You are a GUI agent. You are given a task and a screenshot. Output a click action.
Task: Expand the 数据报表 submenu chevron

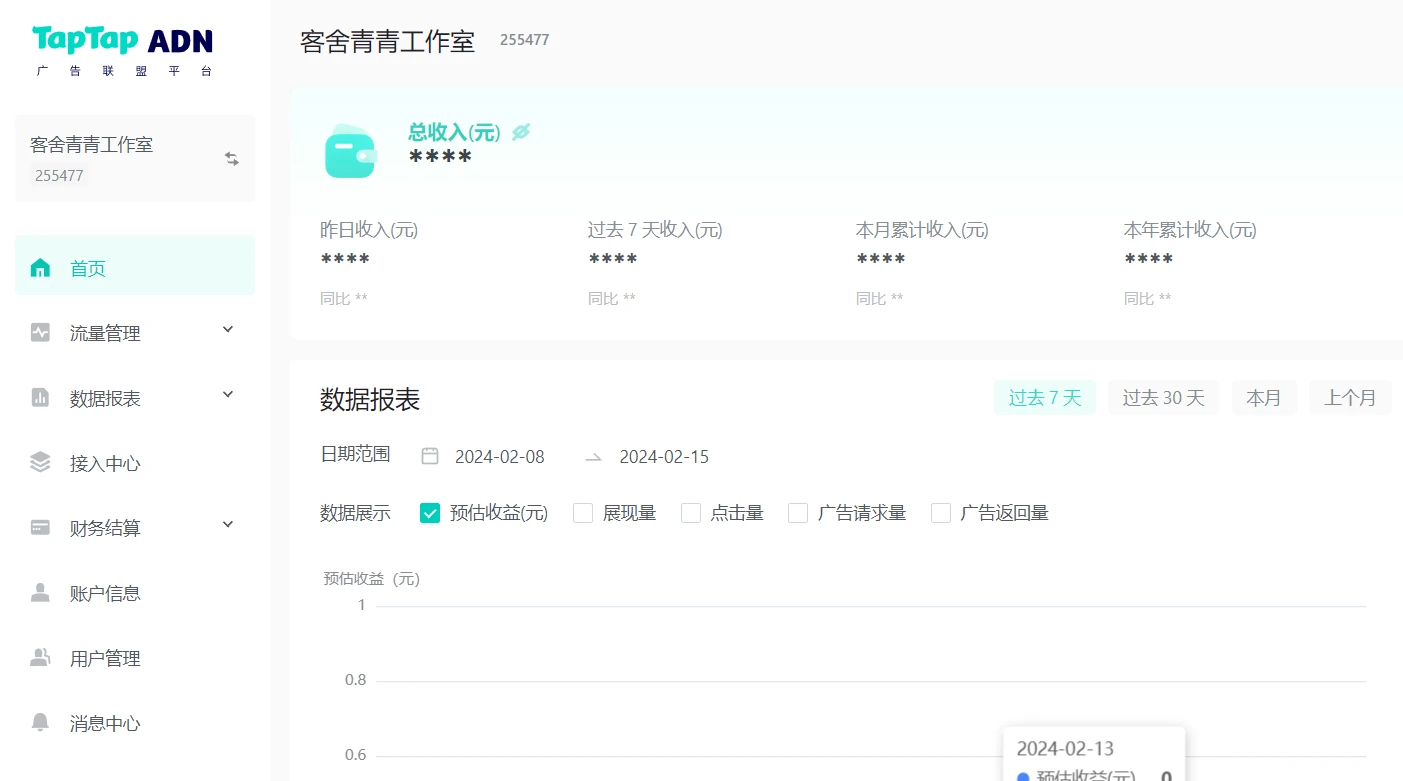tap(227, 394)
